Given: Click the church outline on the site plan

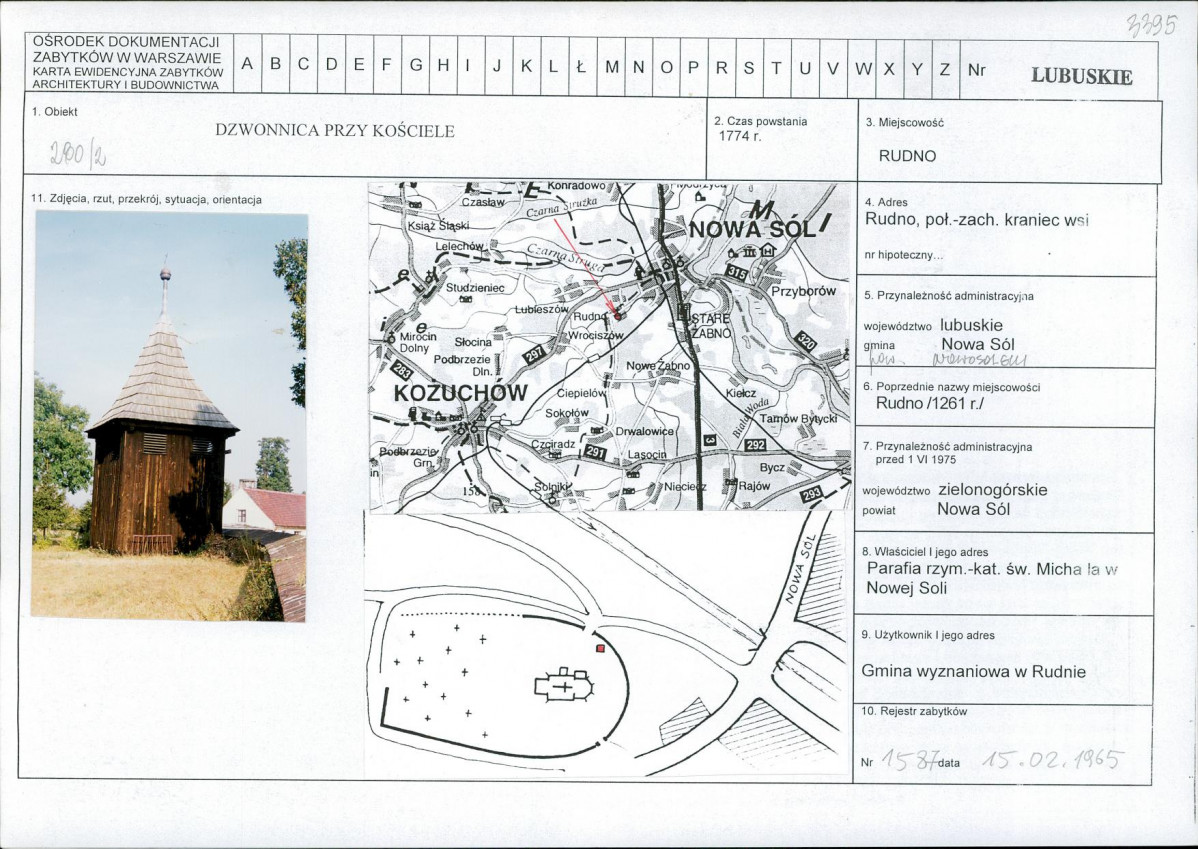Looking at the screenshot, I should tap(564, 685).
